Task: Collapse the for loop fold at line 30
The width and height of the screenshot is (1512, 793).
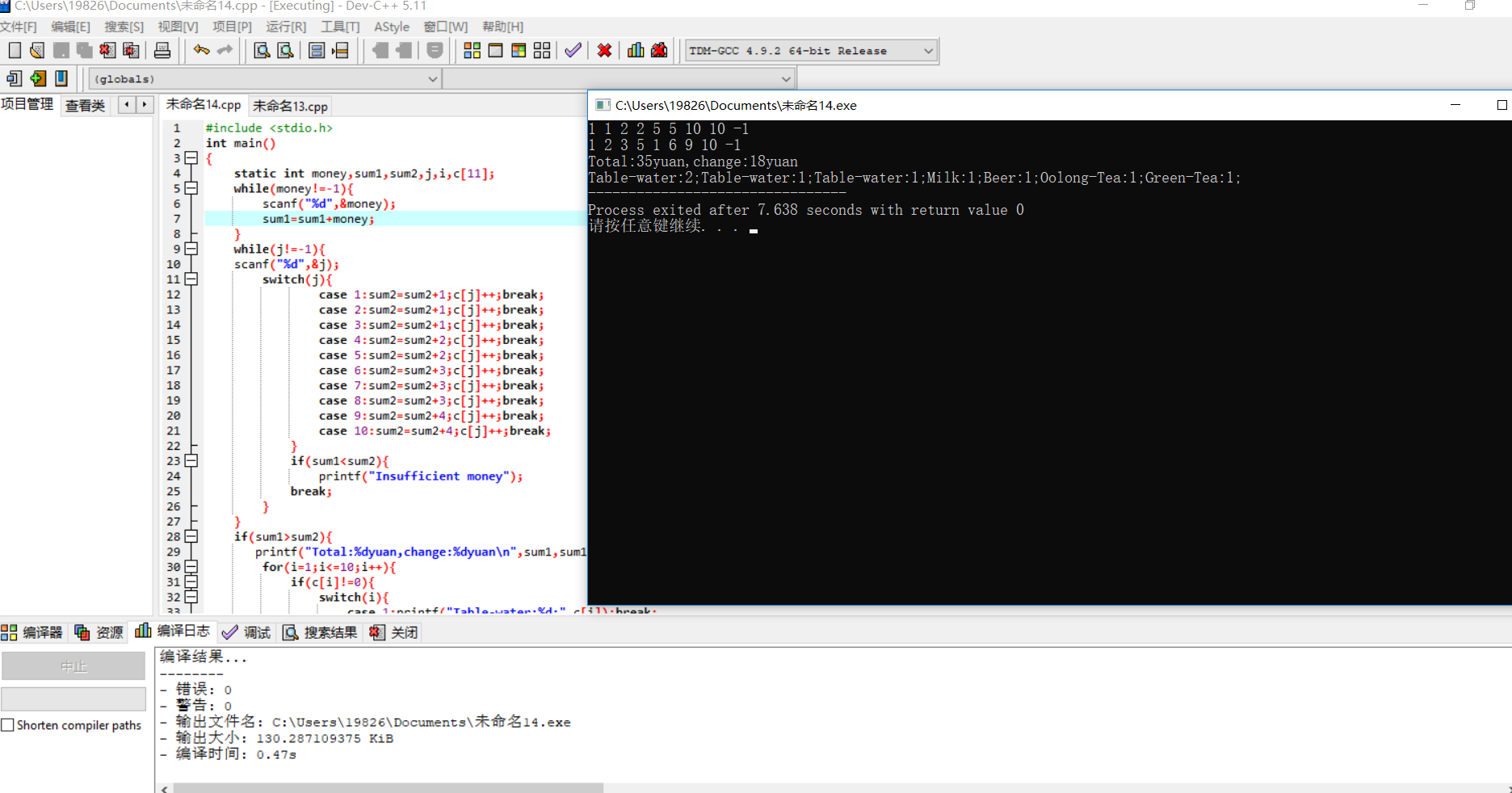Action: tap(191, 567)
